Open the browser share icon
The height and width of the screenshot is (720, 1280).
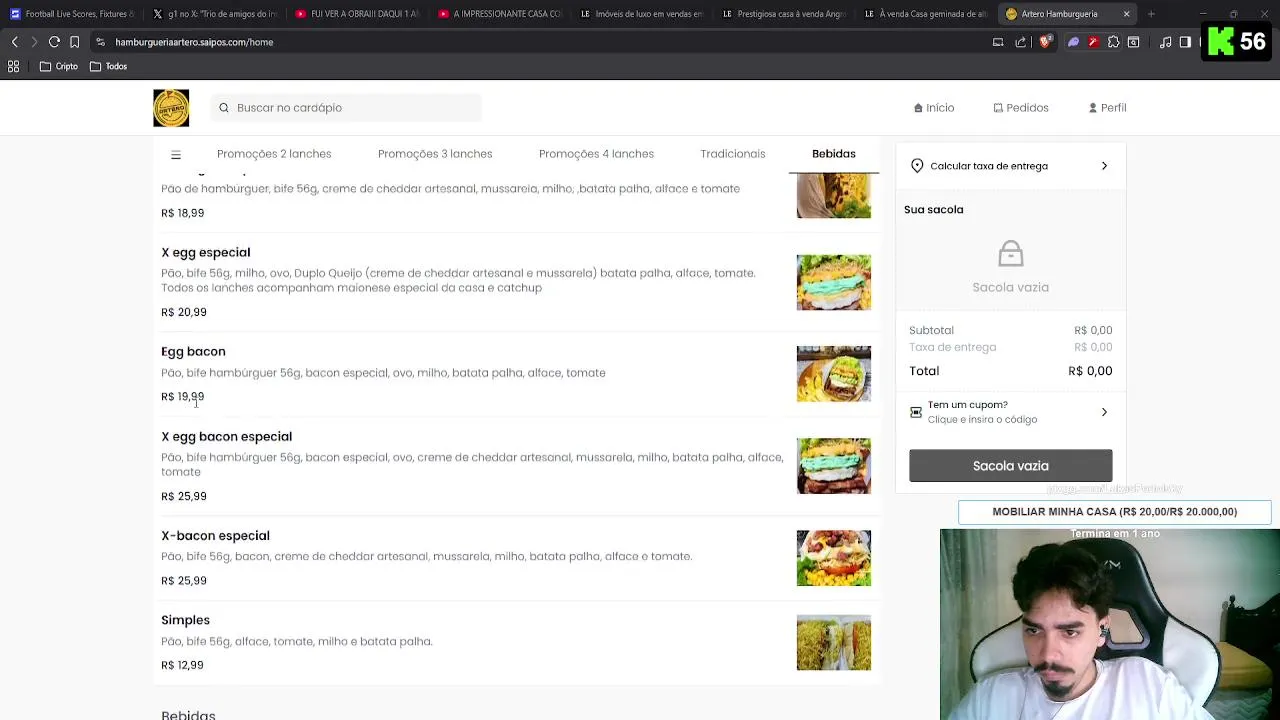tap(1020, 42)
